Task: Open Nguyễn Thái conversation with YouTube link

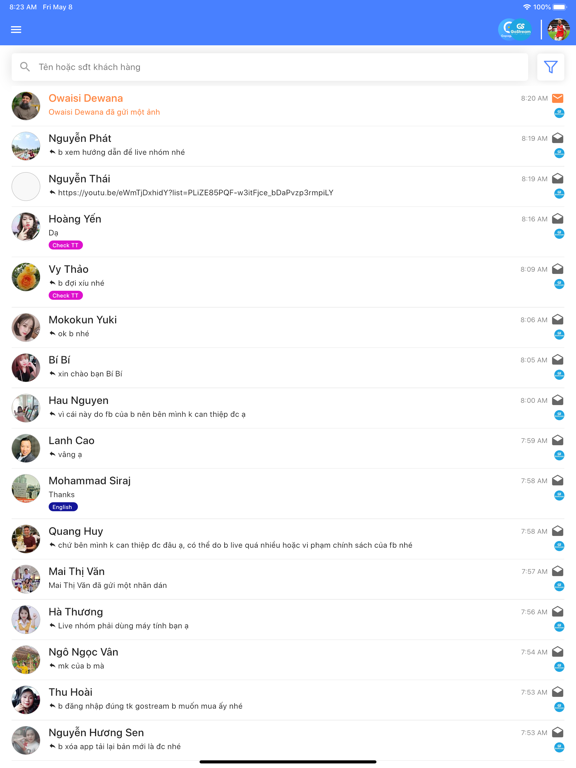Action: coord(288,186)
